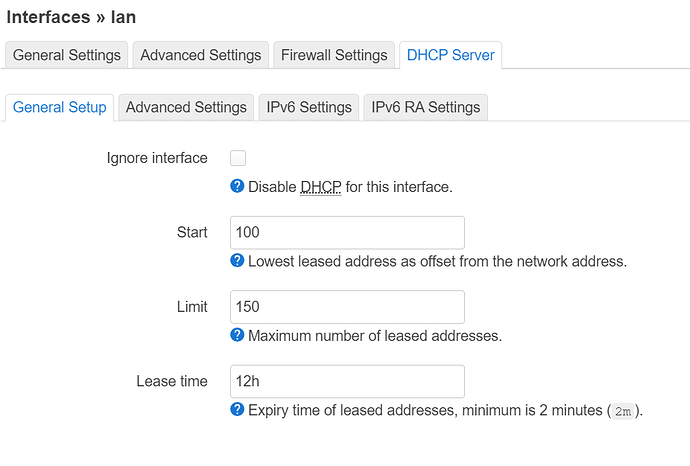
Task: Open the IPv6 RA Settings sub-tab
Action: click(x=426, y=107)
